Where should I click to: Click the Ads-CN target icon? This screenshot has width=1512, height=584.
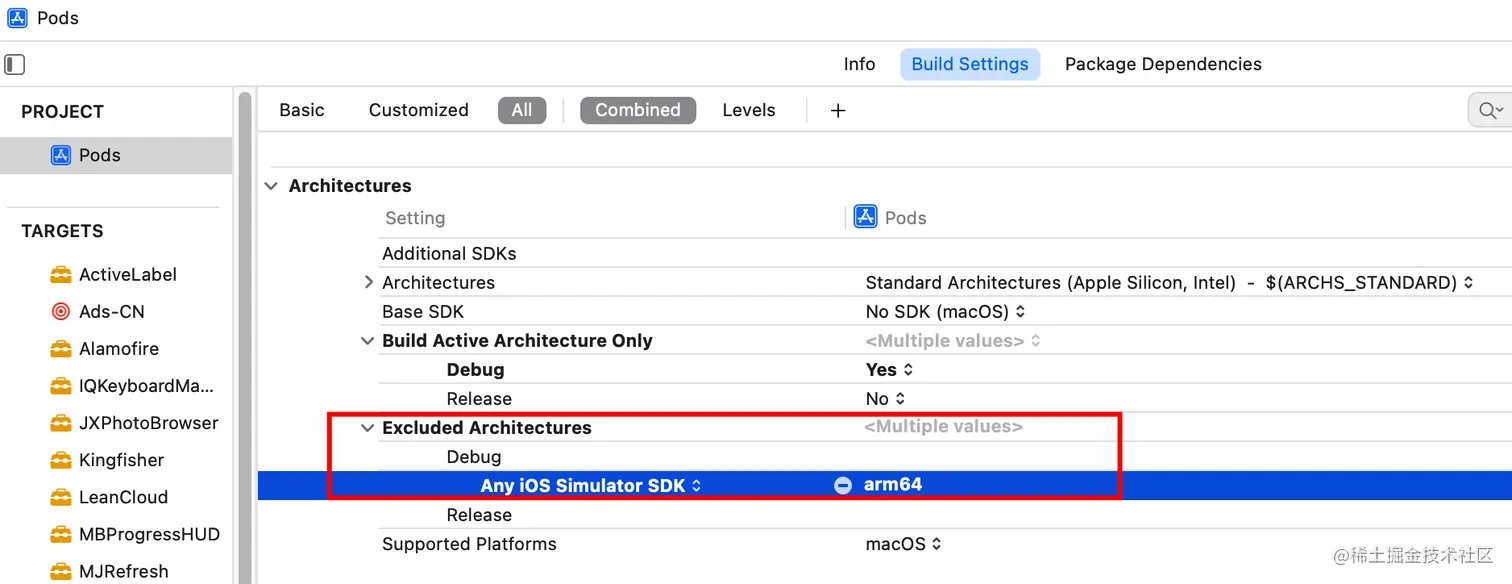pyautogui.click(x=61, y=311)
